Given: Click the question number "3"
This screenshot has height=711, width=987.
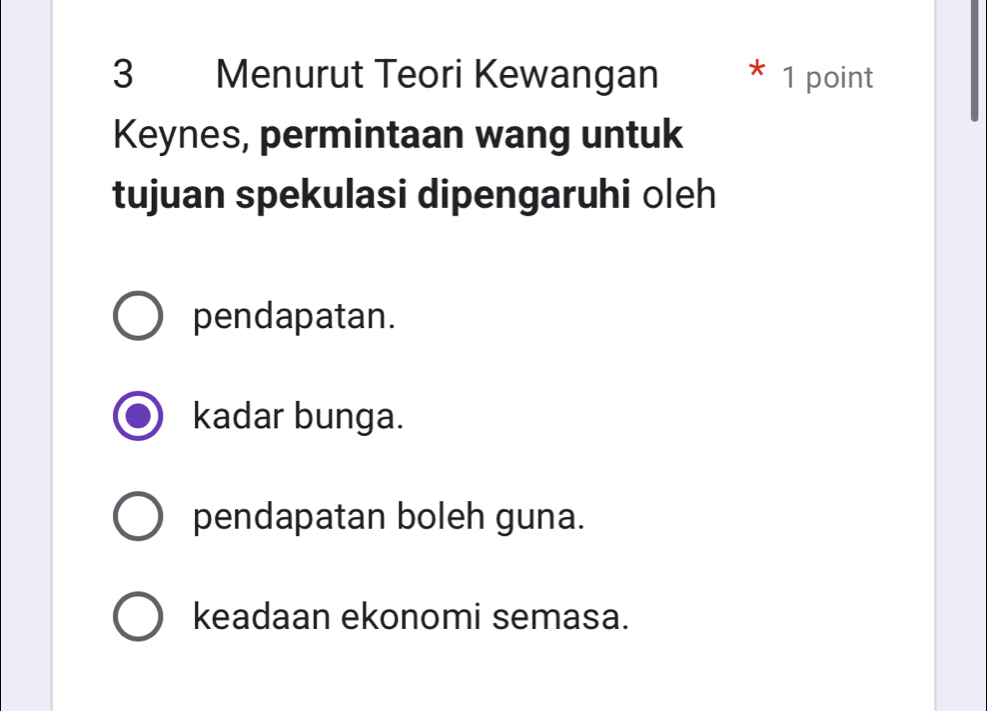Looking at the screenshot, I should pyautogui.click(x=124, y=75).
